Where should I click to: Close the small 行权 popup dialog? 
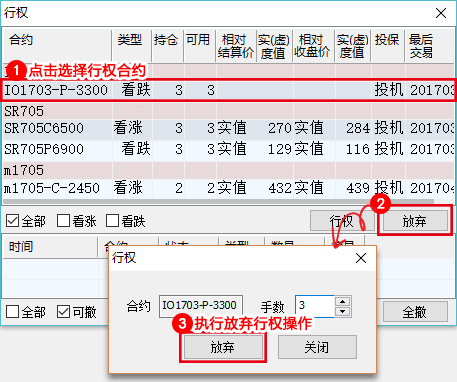[361, 258]
